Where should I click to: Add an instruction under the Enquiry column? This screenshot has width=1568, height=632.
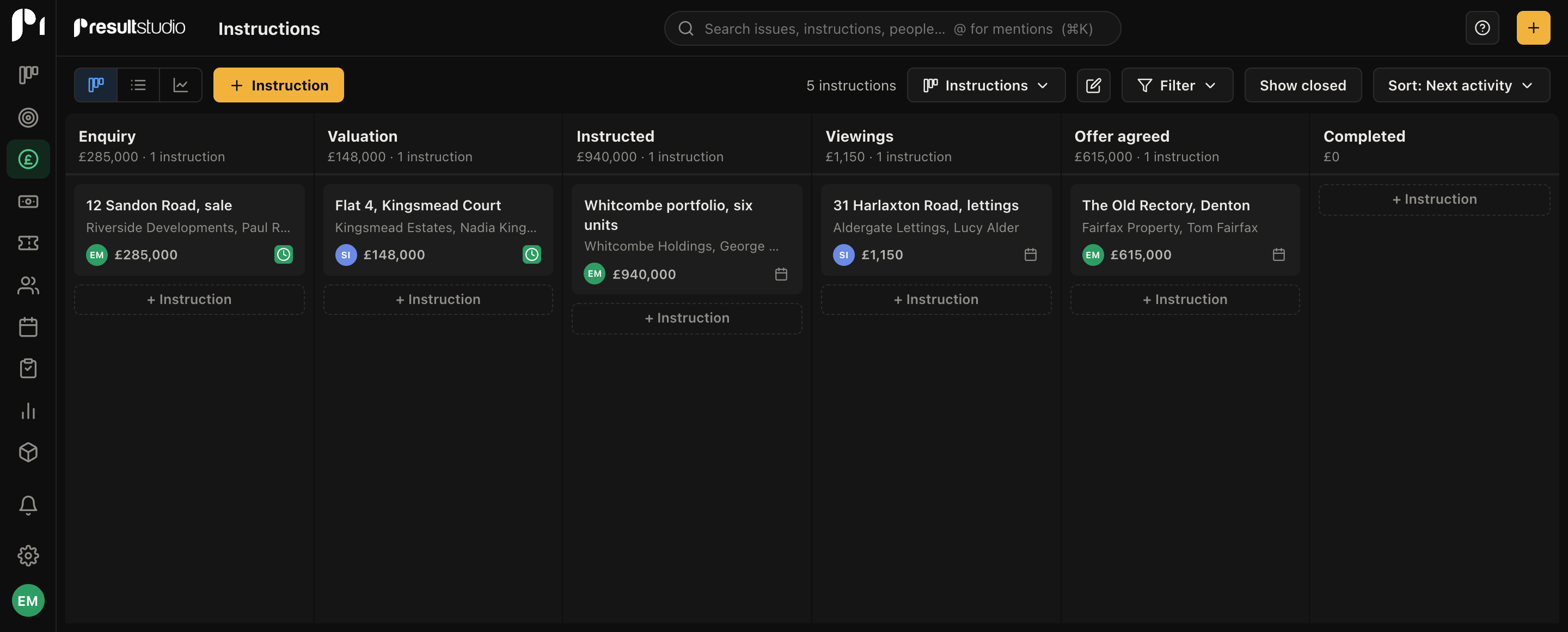pyautogui.click(x=189, y=300)
